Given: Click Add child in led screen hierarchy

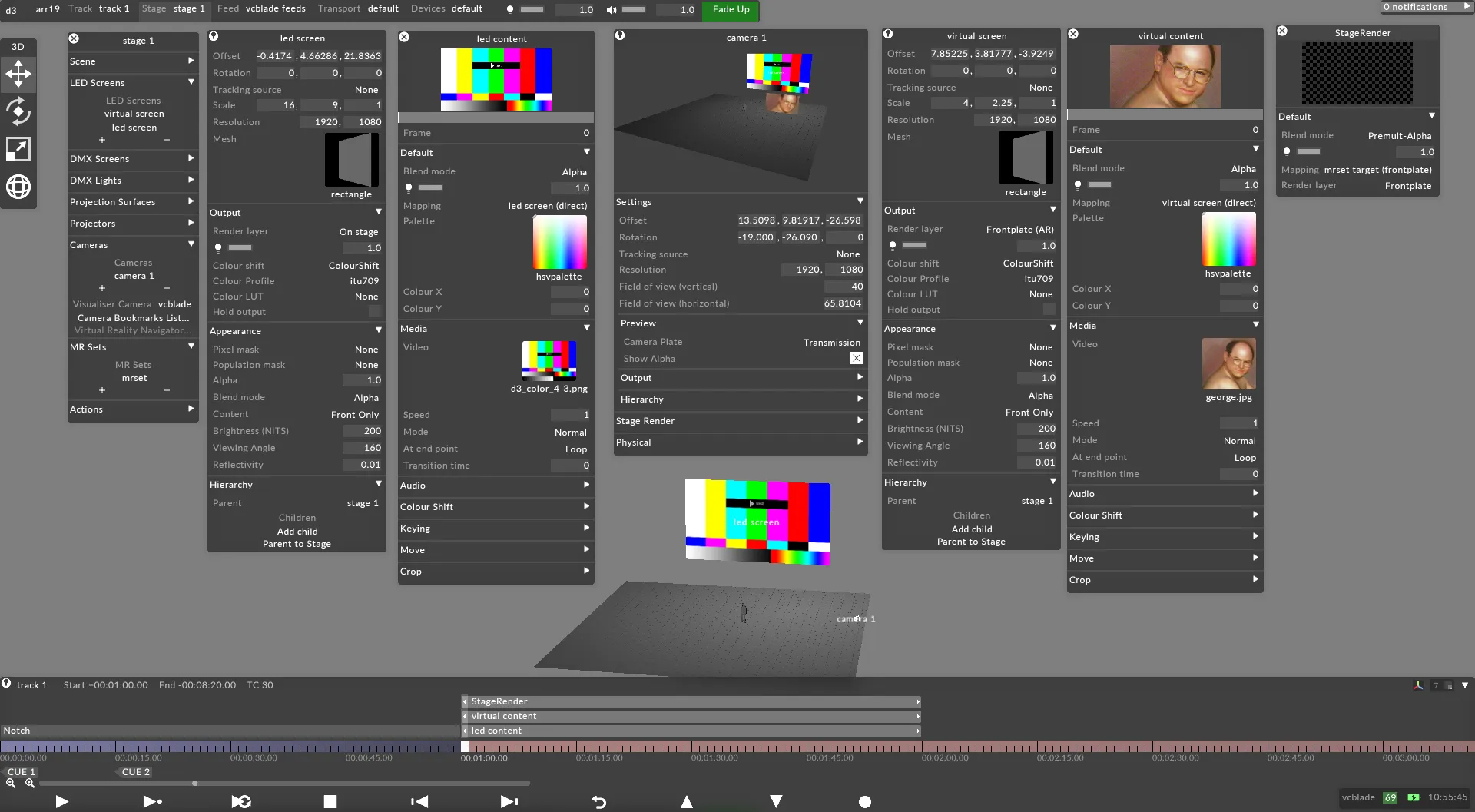Looking at the screenshot, I should 297,531.
